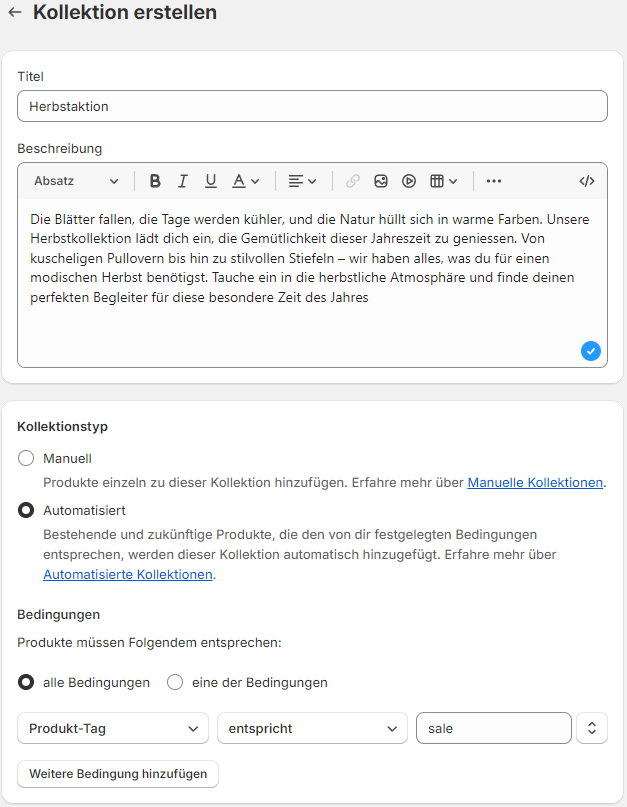This screenshot has width=627, height=807.
Task: Switch to HTML code view
Action: point(587,181)
